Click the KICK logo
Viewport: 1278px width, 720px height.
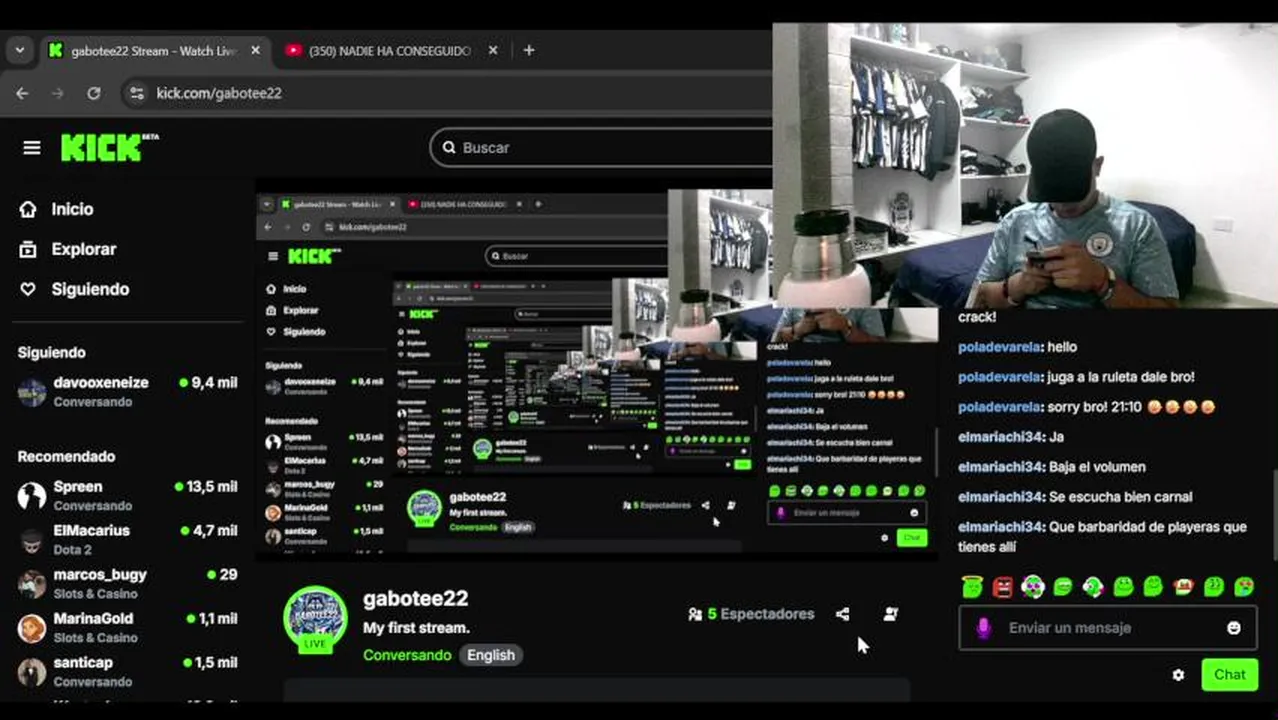click(x=109, y=148)
